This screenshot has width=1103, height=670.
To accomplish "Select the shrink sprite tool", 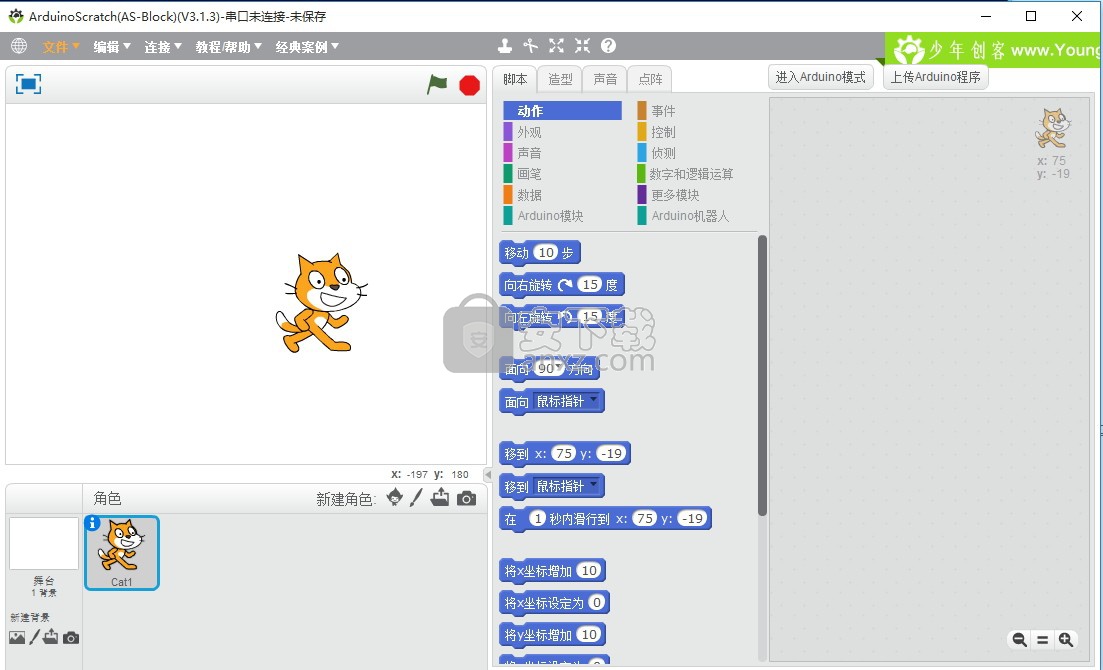I will click(582, 46).
